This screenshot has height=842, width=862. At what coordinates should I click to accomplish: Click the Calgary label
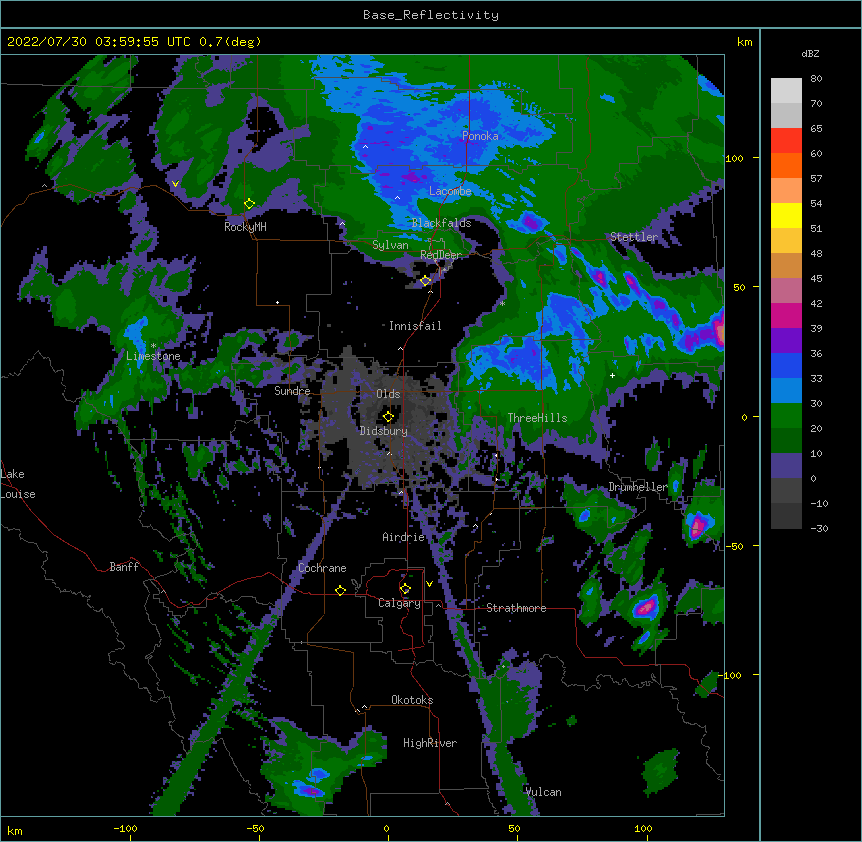tap(399, 603)
